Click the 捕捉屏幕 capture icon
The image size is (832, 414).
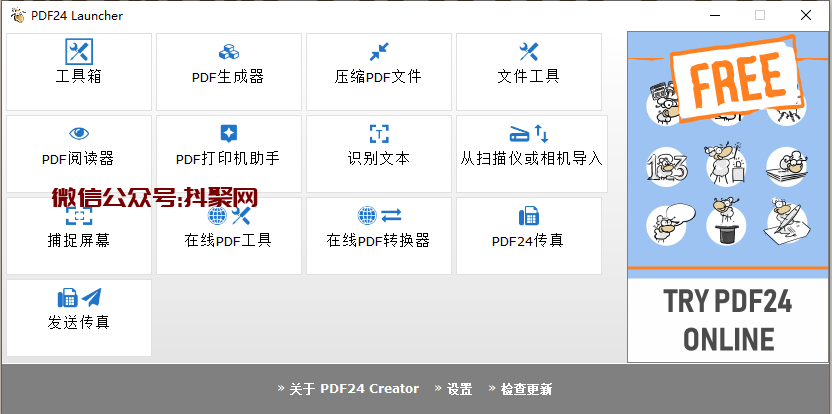click(79, 215)
